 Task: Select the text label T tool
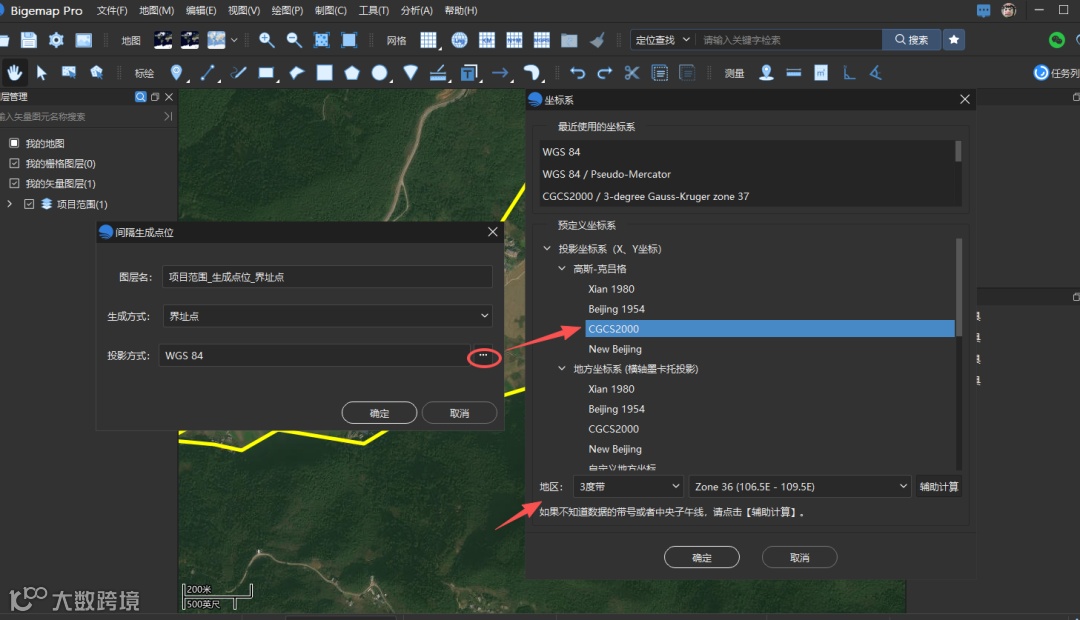pos(469,72)
